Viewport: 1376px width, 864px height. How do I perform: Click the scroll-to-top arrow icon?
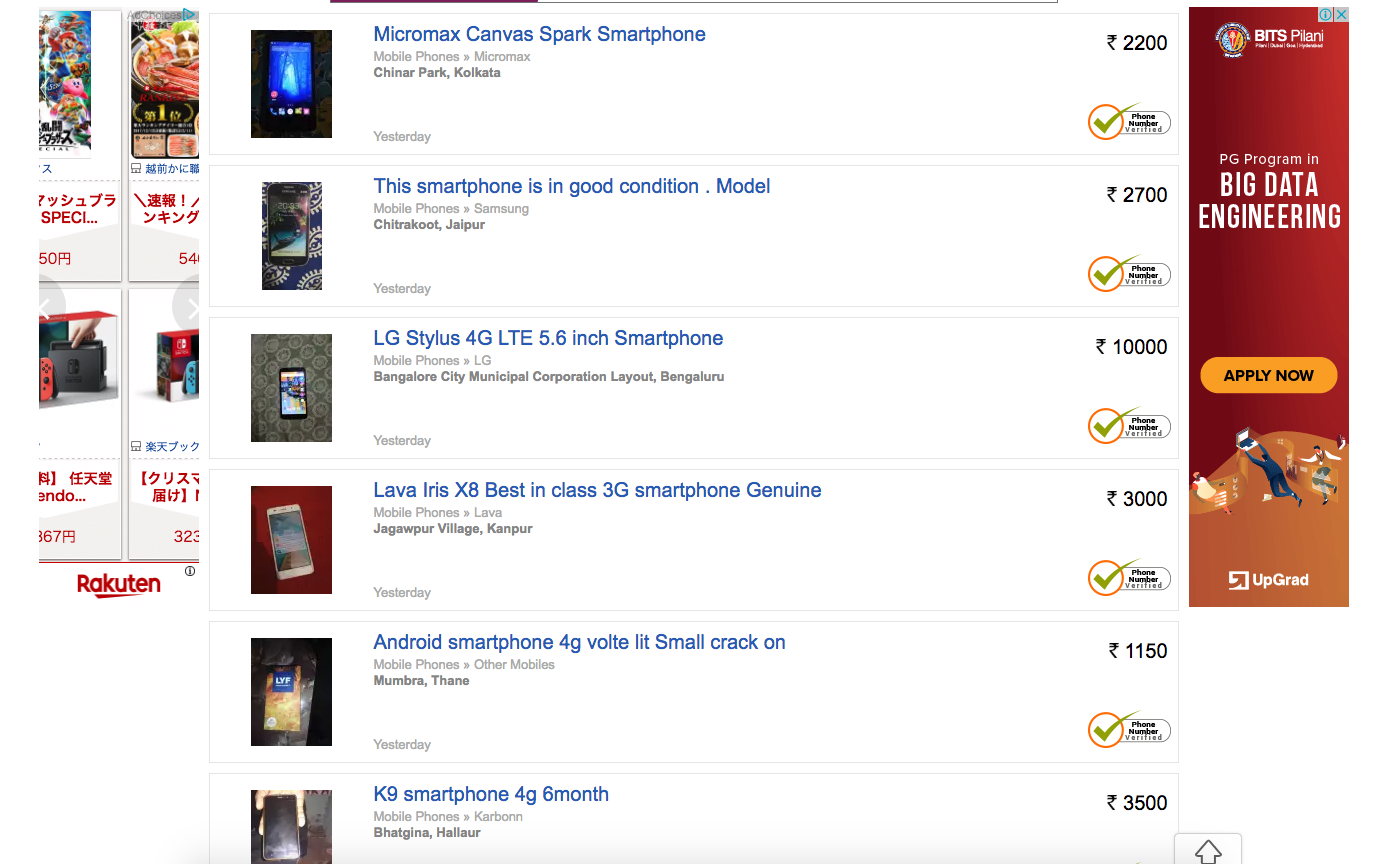(1208, 851)
